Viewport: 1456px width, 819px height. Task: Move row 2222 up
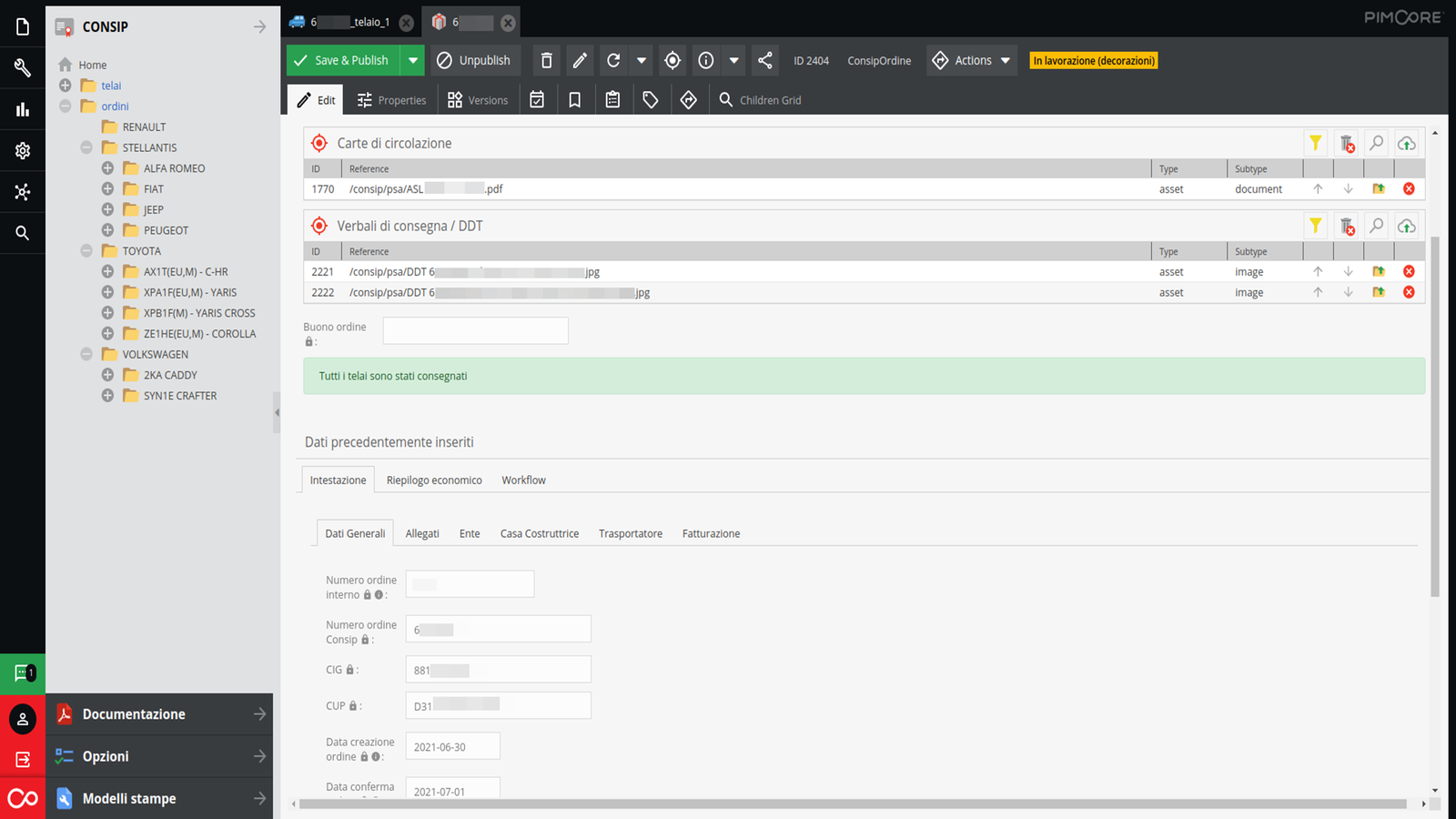pyautogui.click(x=1318, y=292)
